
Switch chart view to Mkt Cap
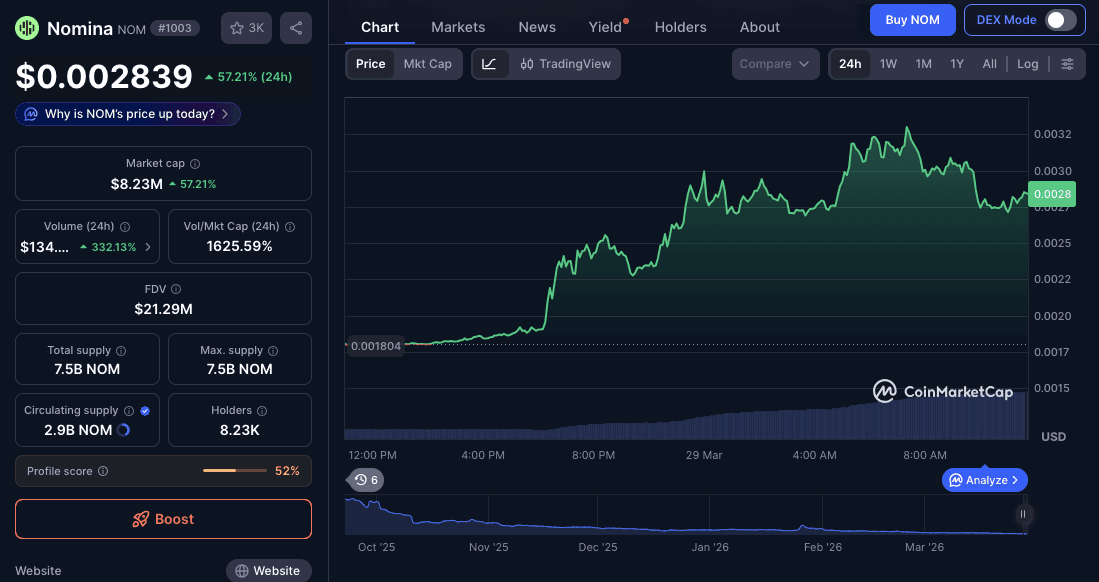427,62
